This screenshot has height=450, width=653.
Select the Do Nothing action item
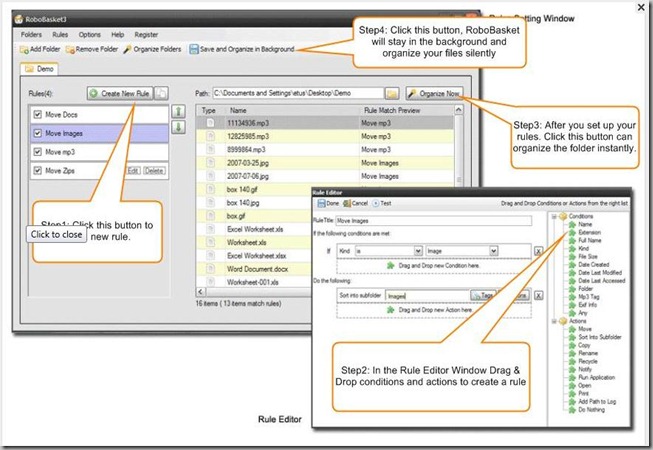(591, 410)
